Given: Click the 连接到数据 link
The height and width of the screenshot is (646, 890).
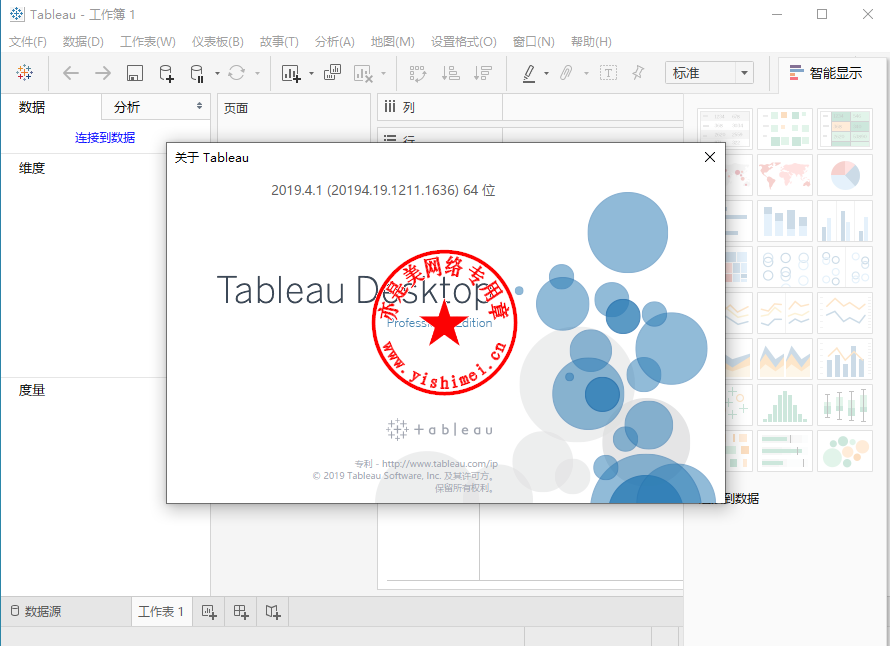Looking at the screenshot, I should point(105,137).
